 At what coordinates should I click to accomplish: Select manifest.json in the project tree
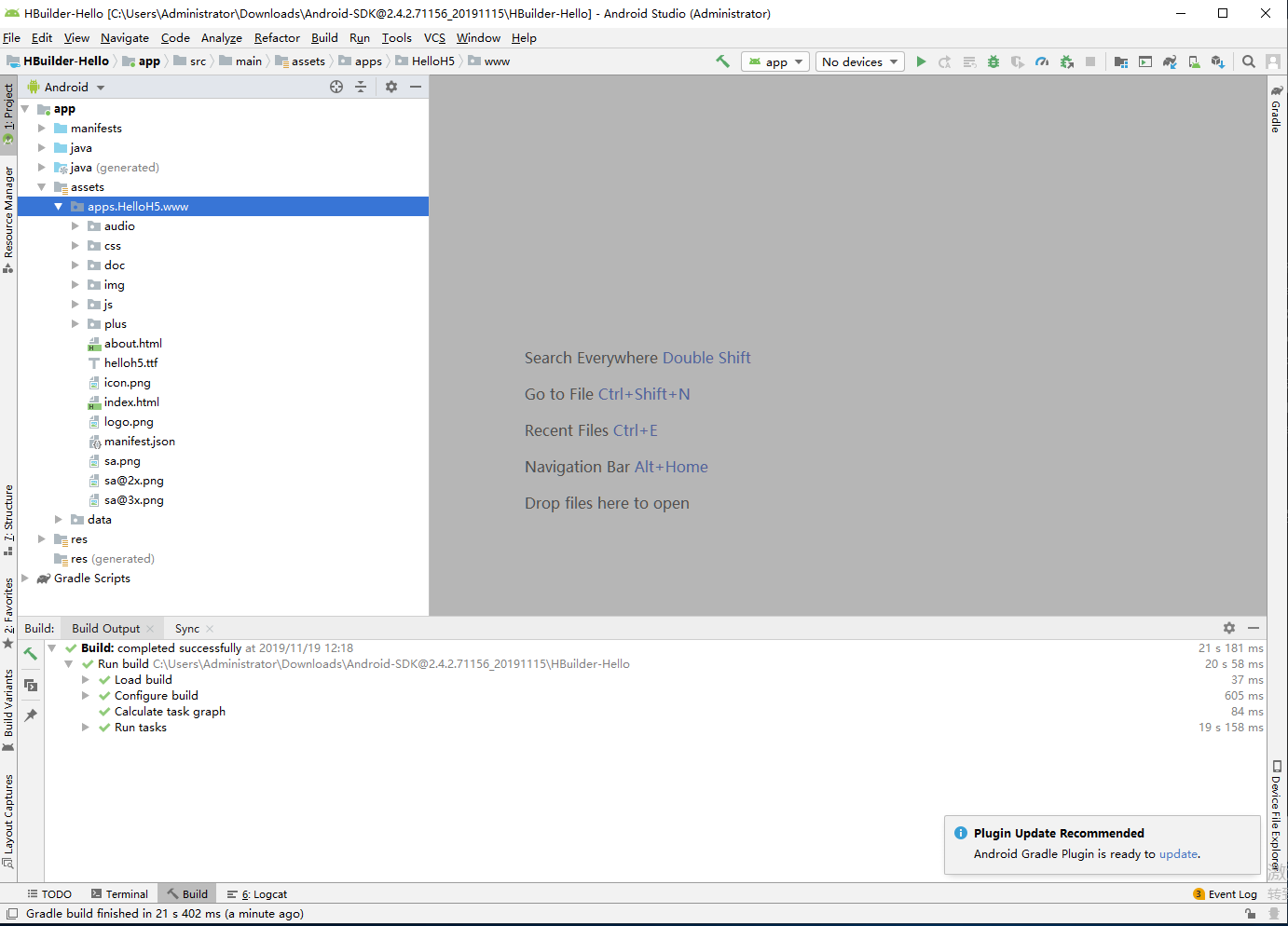[x=139, y=442]
